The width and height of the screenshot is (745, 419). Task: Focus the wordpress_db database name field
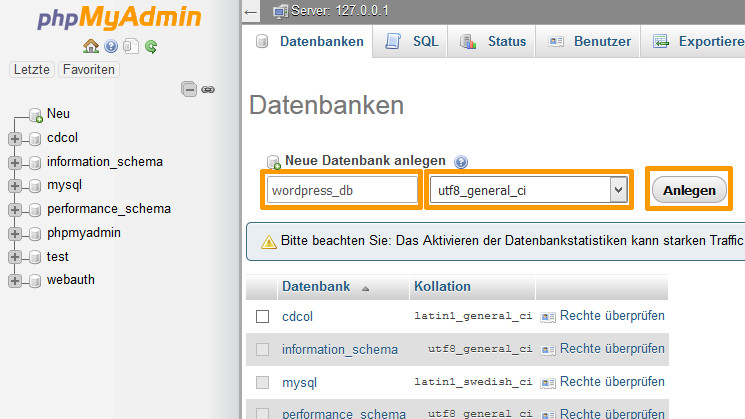point(342,190)
